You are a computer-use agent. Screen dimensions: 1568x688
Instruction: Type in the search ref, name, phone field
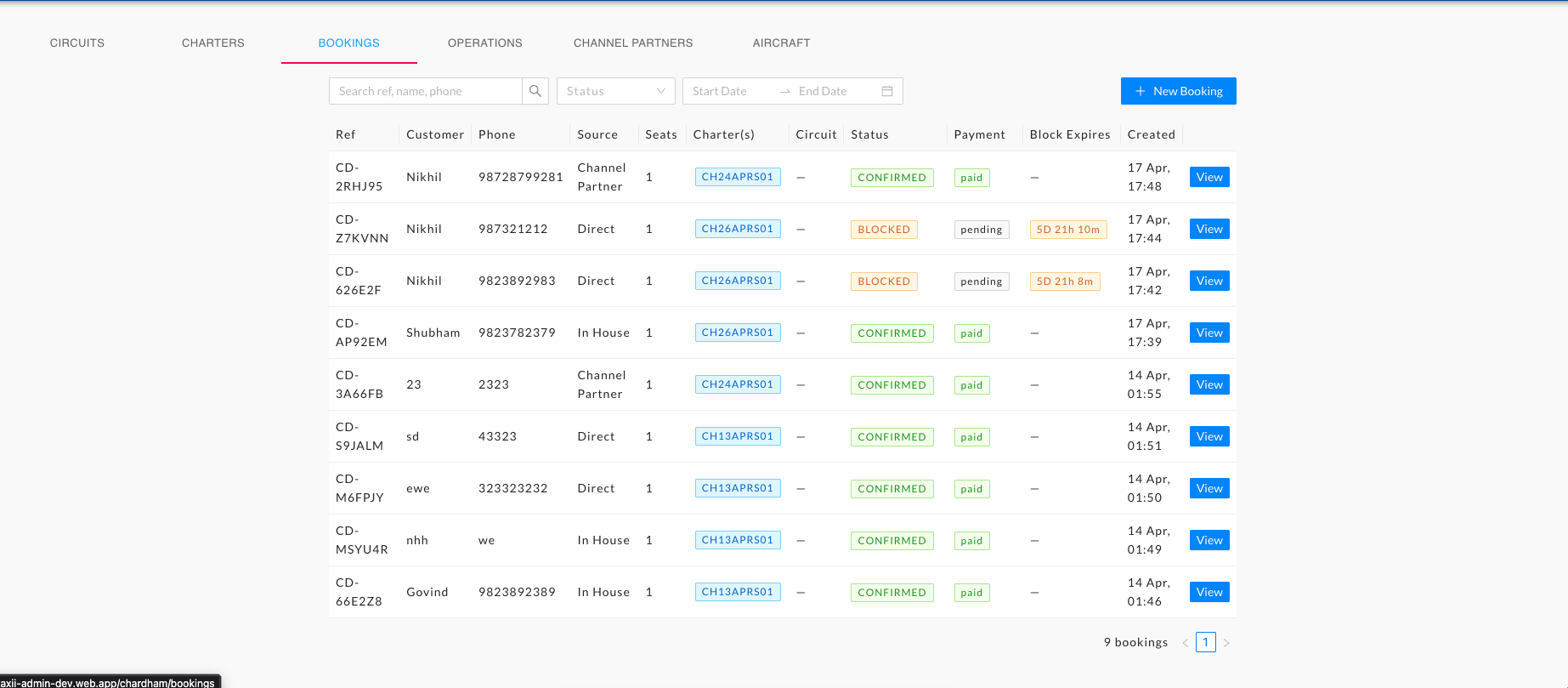[x=425, y=91]
